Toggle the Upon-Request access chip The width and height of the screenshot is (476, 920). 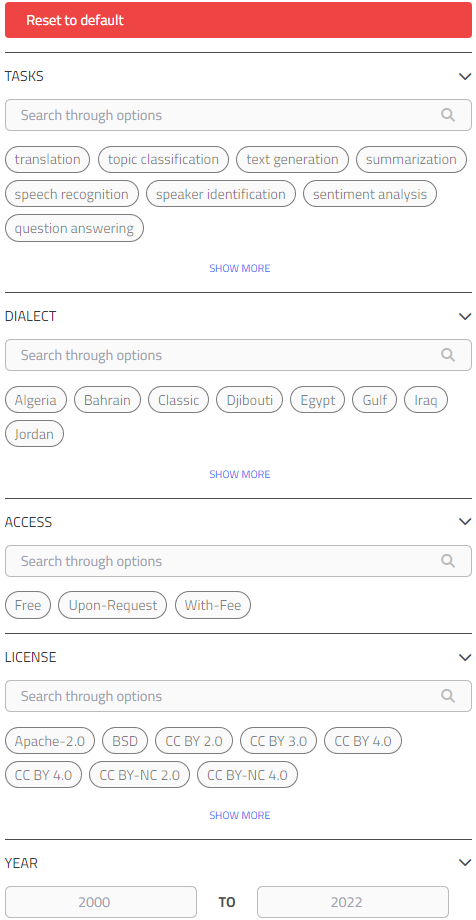pyautogui.click(x=113, y=606)
